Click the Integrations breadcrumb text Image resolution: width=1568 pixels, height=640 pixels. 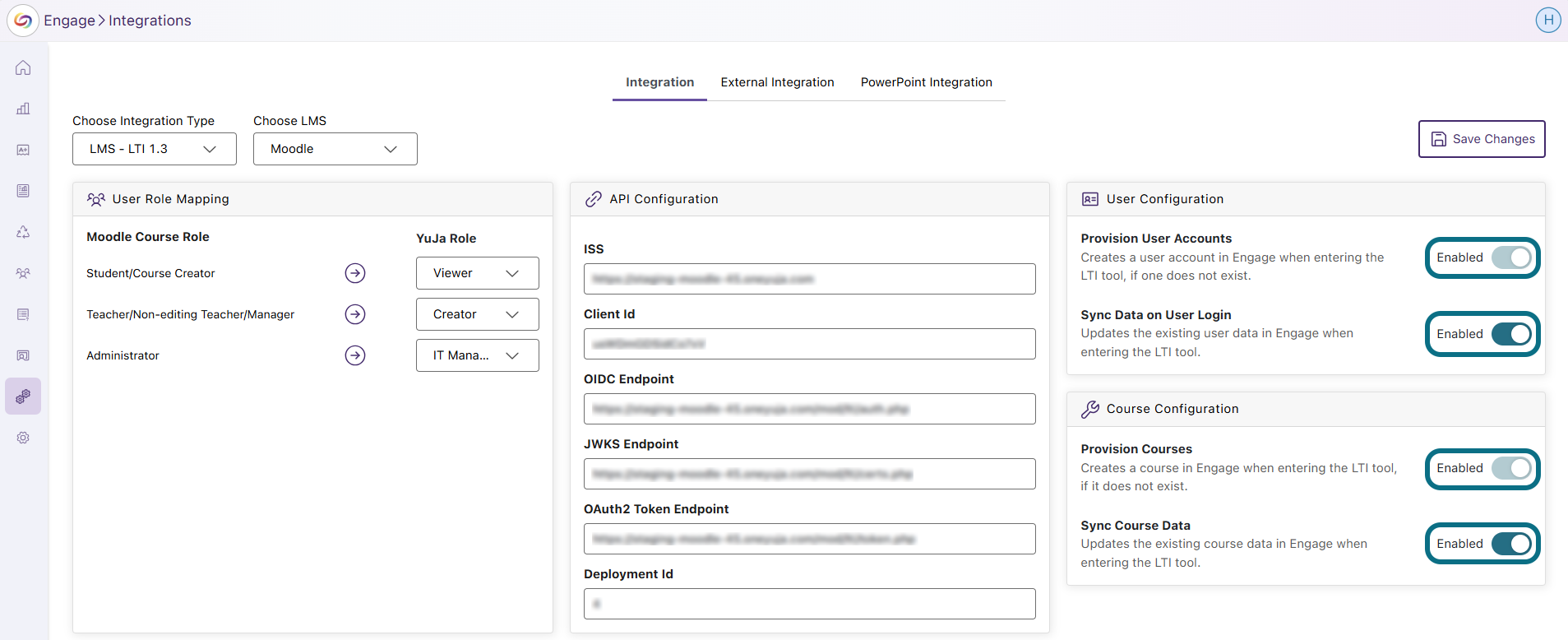click(x=150, y=21)
